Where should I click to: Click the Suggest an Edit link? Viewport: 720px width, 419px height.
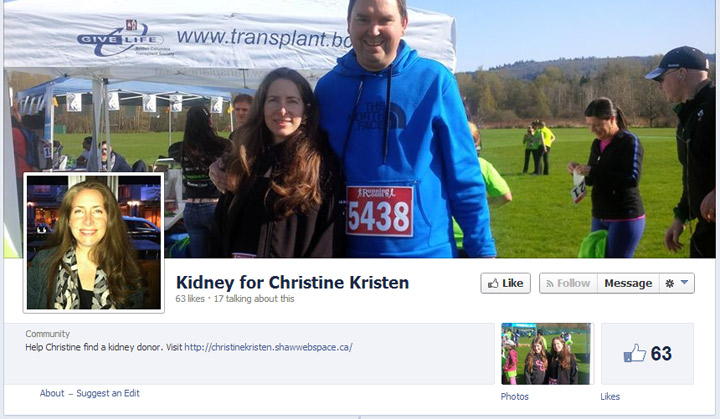pyautogui.click(x=108, y=393)
